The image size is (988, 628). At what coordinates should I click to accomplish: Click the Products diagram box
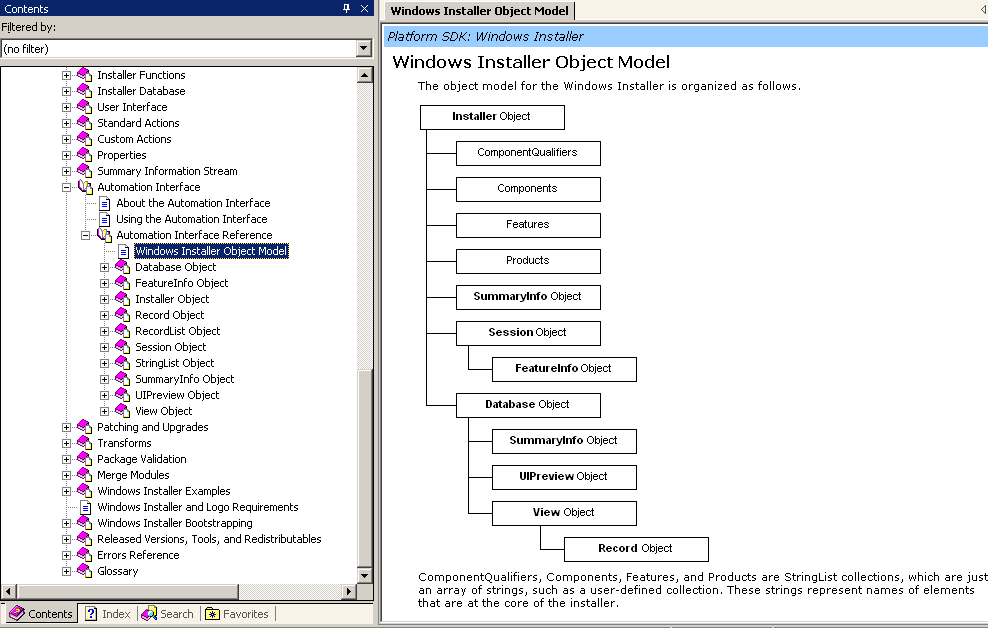click(528, 261)
